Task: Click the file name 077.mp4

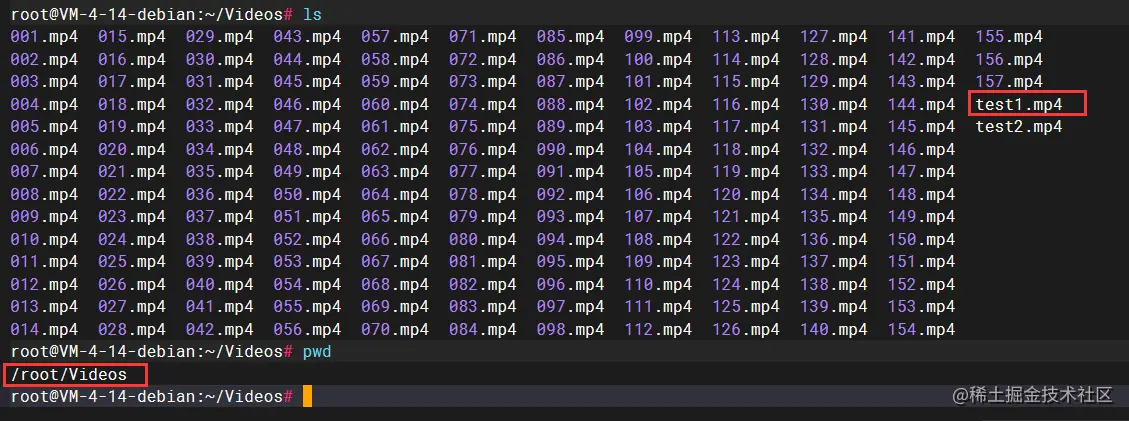Action: pos(483,173)
